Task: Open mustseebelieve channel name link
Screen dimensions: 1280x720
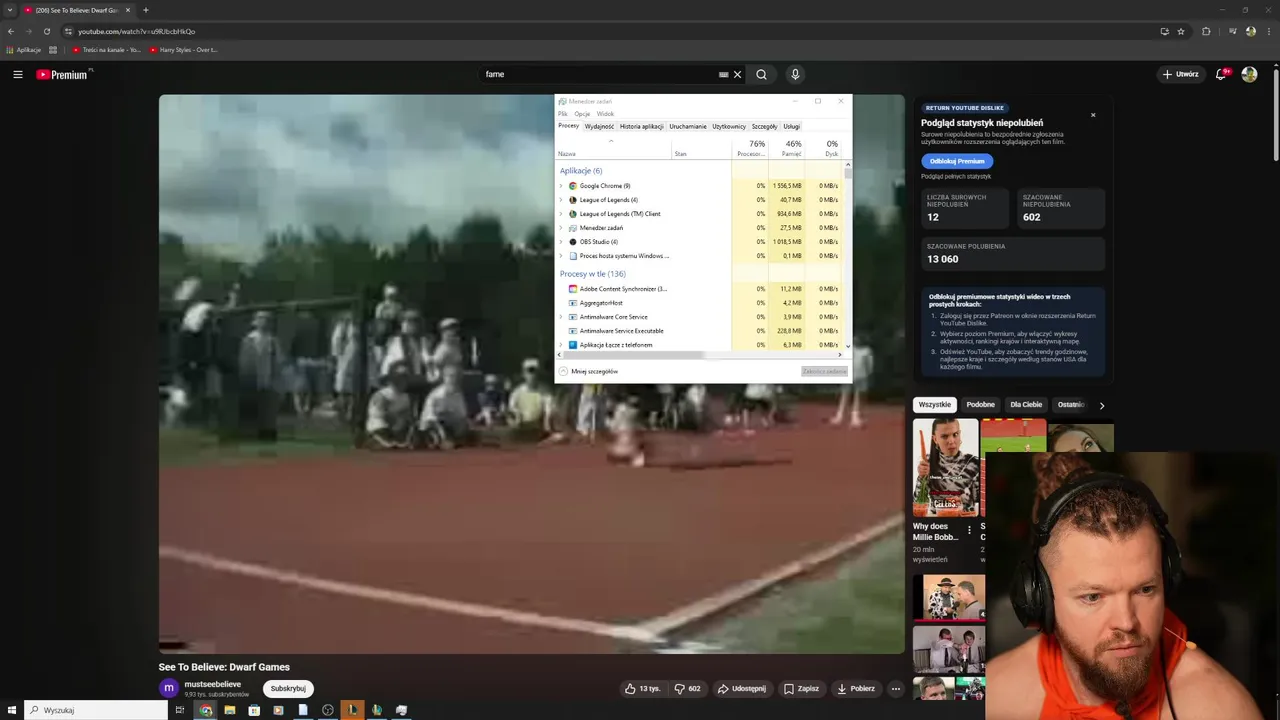Action: 213,684
